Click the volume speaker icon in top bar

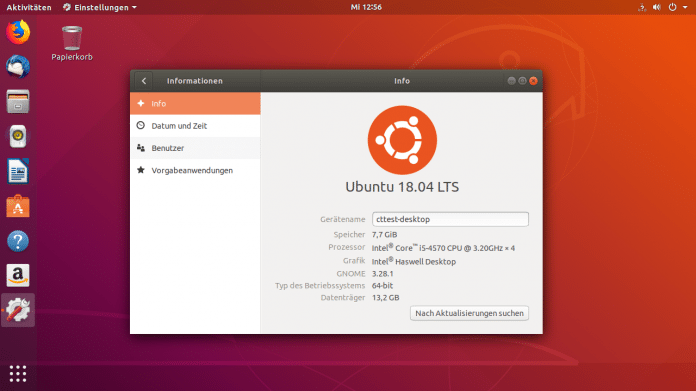[657, 7]
